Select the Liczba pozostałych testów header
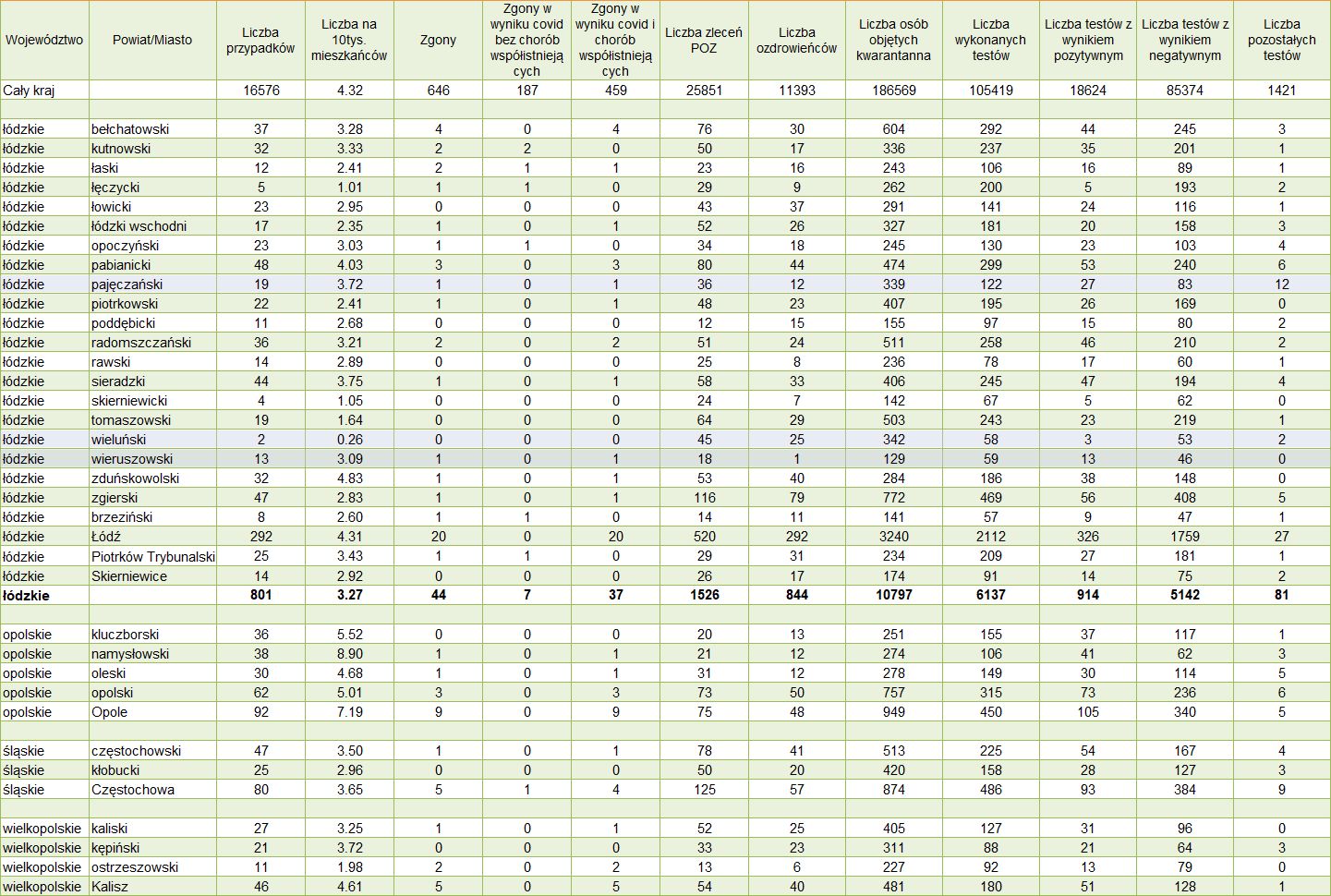Viewport: 1331px width, 896px height. tap(1281, 40)
